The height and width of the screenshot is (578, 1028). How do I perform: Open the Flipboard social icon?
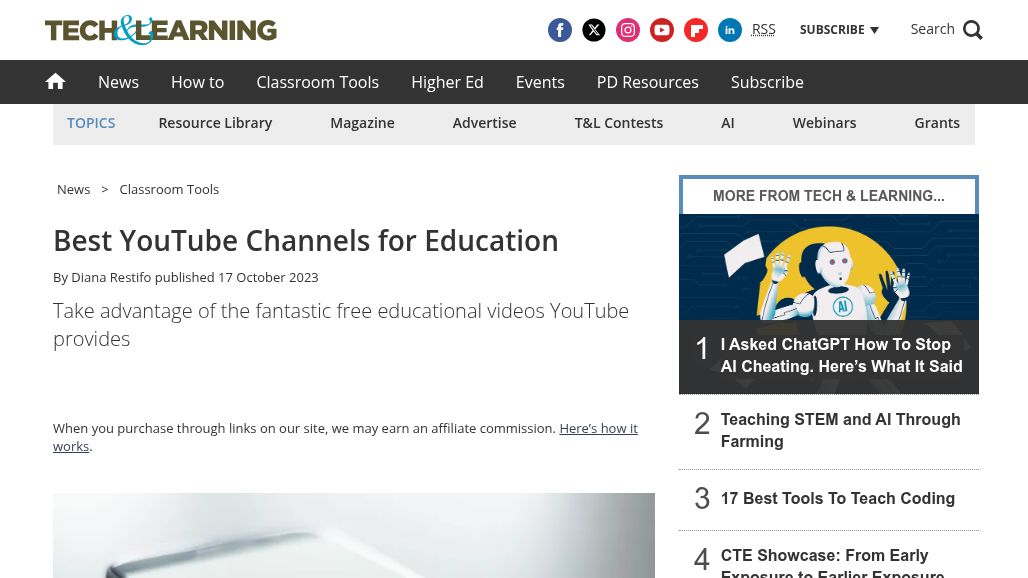coord(696,30)
